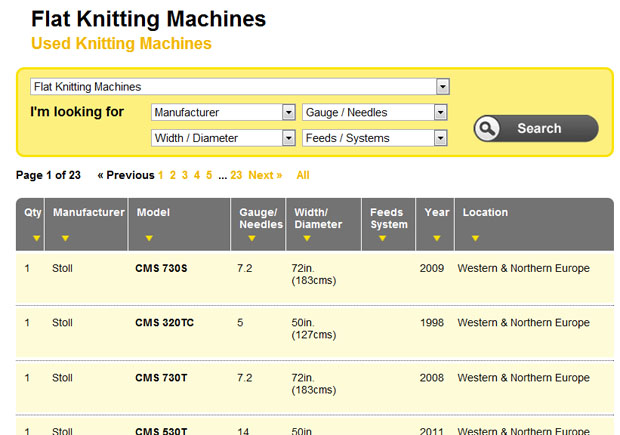Click the Flat Knitting Machines heading
This screenshot has height=435, width=620.
pos(149,19)
